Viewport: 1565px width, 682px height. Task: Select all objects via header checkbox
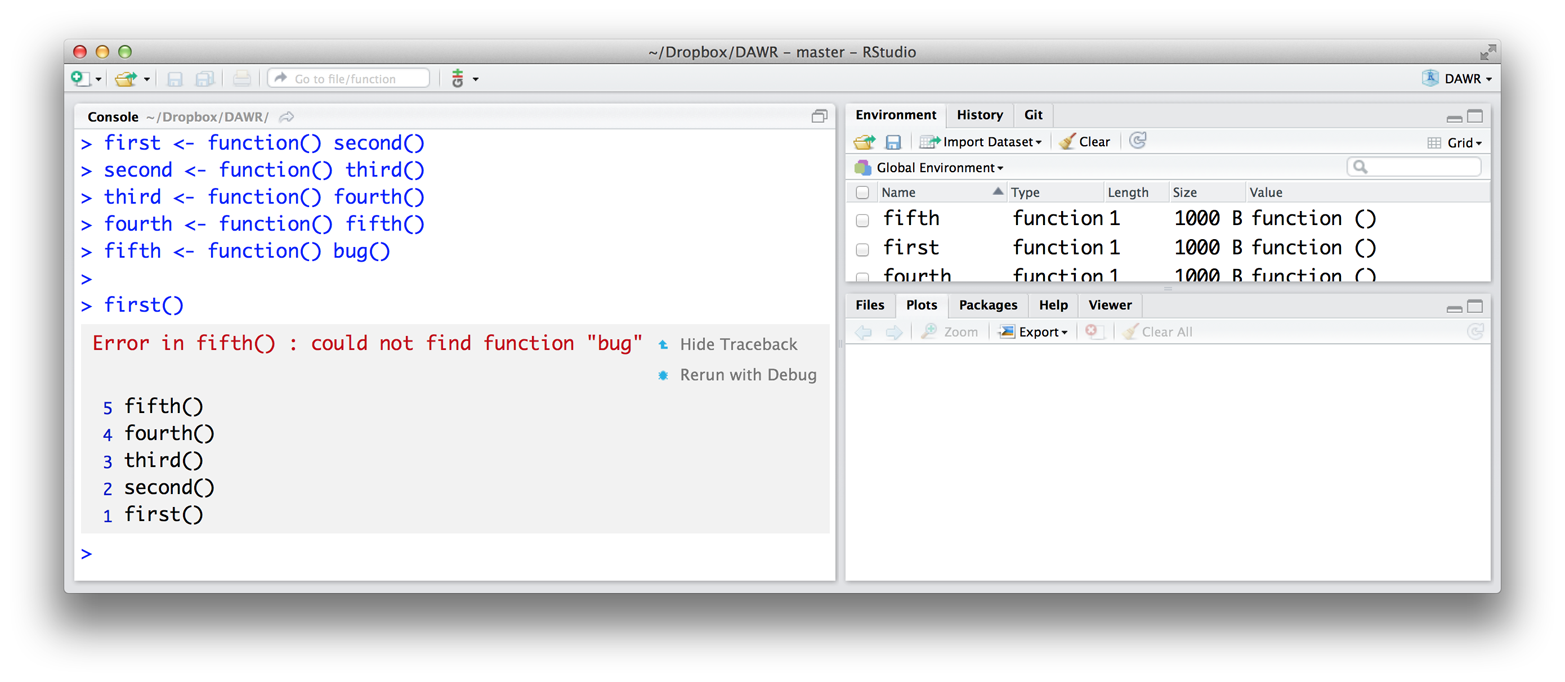click(x=862, y=191)
